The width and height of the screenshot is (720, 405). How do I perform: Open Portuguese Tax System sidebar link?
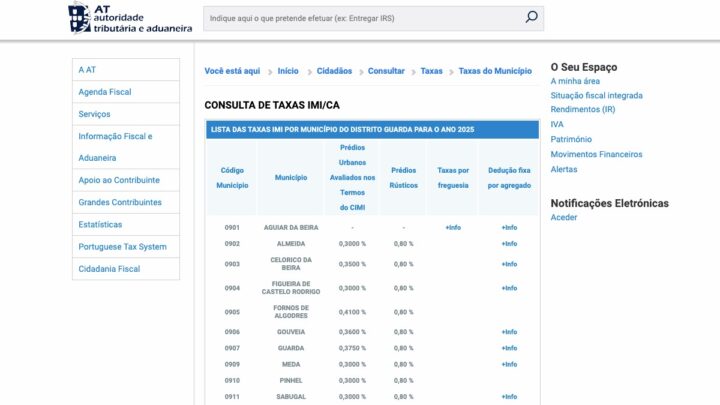123,246
